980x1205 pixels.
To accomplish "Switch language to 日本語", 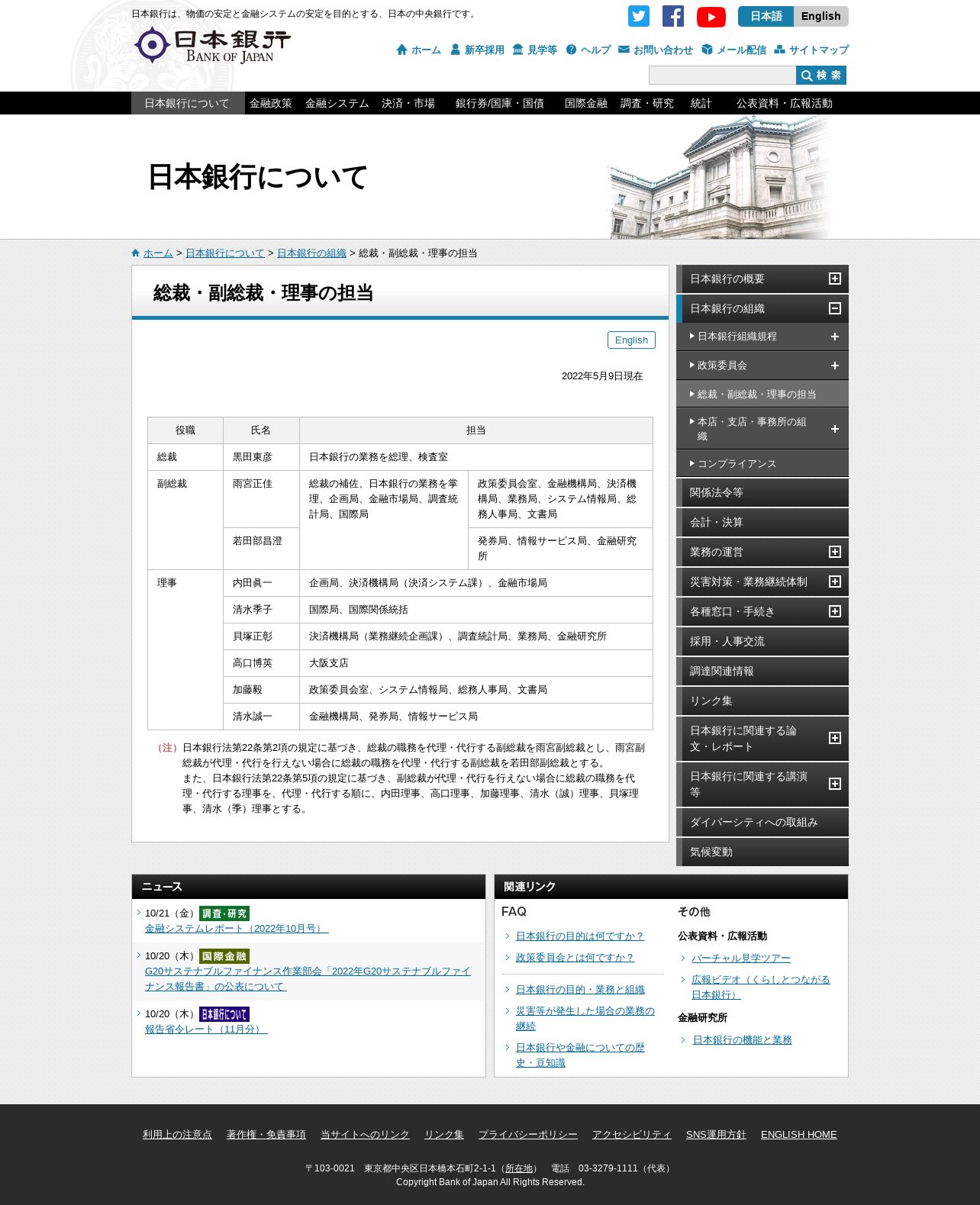I will (766, 16).
